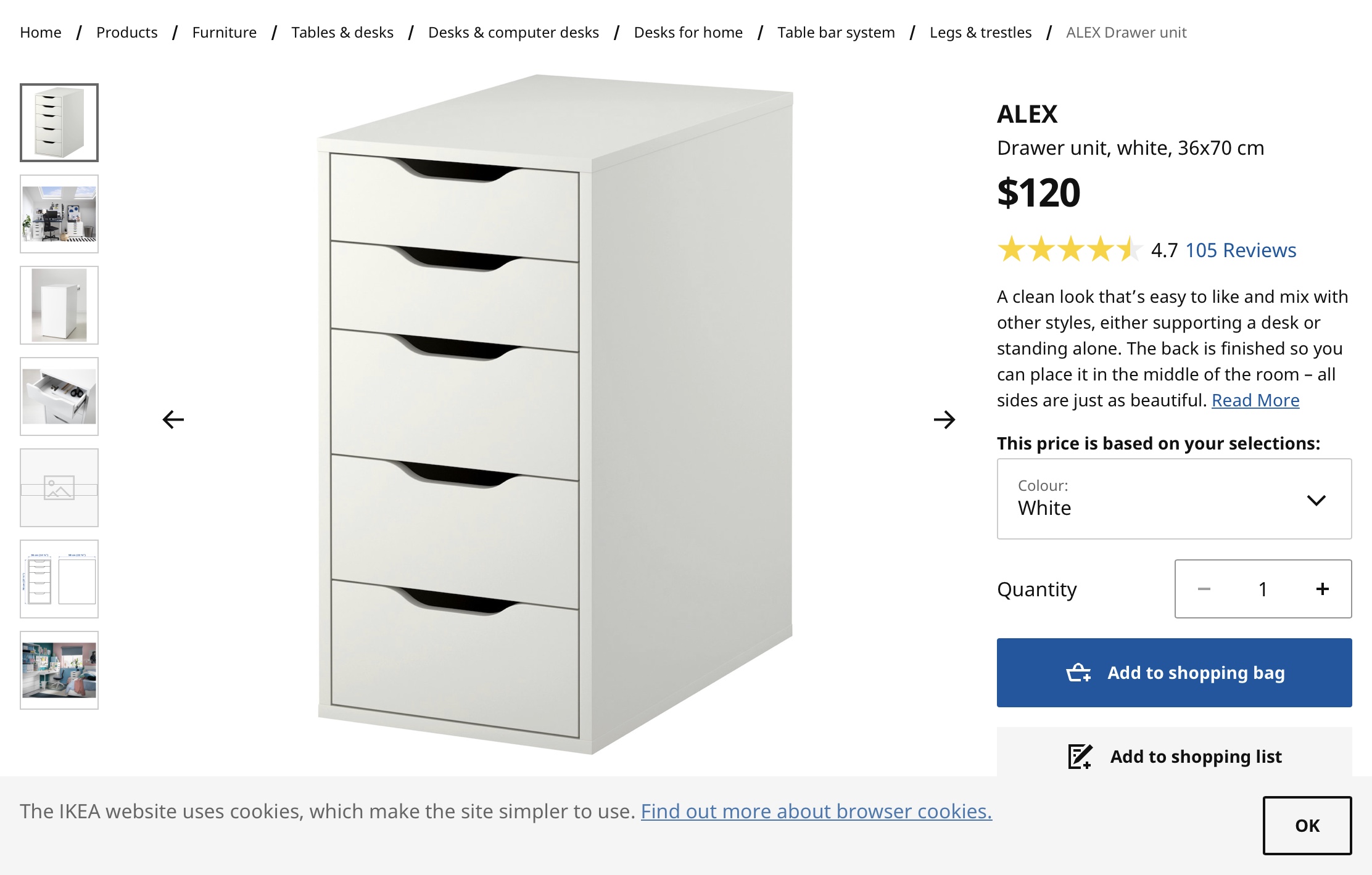This screenshot has width=1372, height=875.
Task: Open Legs & trestles breadcrumb
Action: click(980, 33)
